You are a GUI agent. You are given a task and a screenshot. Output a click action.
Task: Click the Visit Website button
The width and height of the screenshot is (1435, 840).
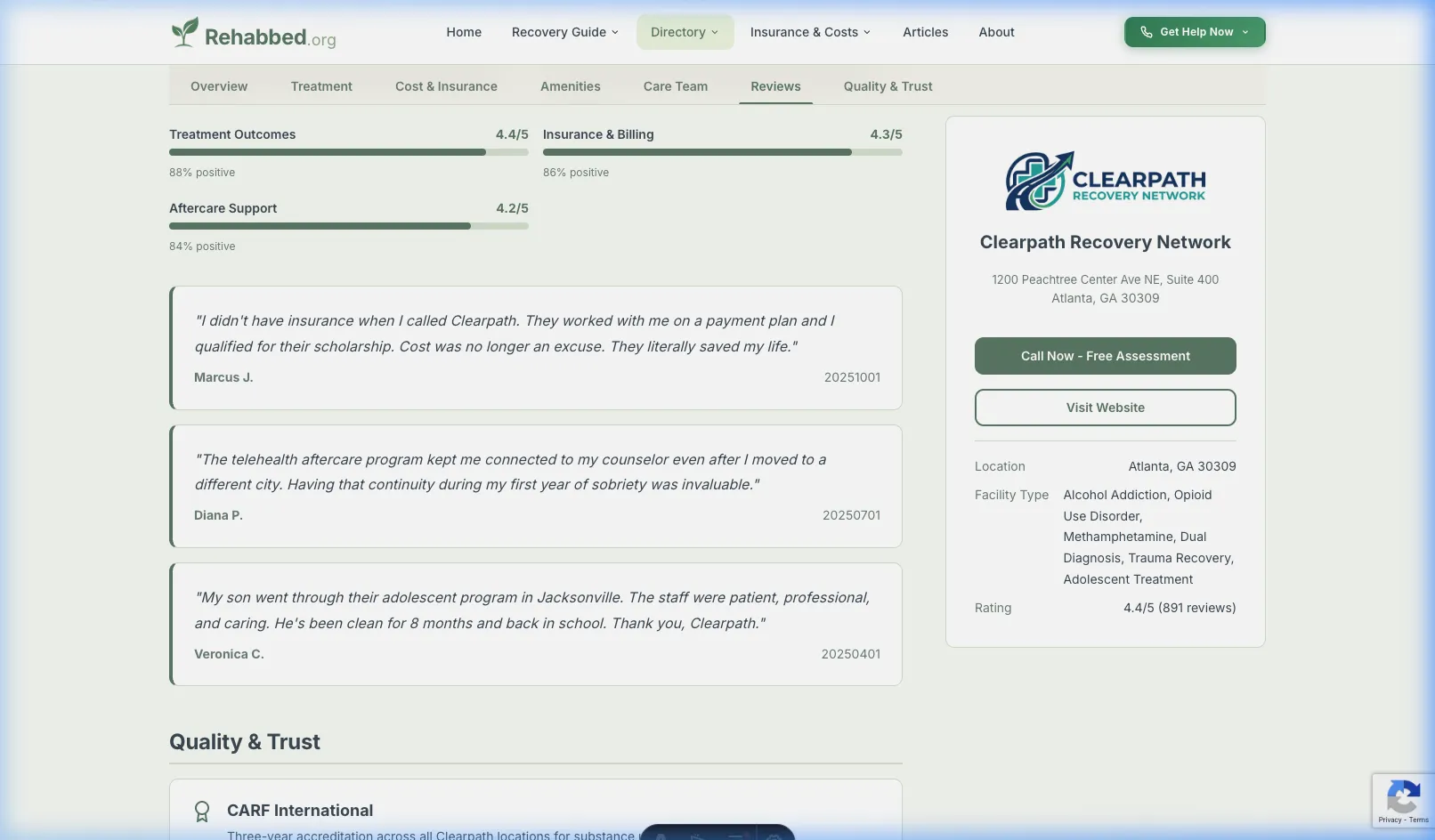[x=1105, y=408]
